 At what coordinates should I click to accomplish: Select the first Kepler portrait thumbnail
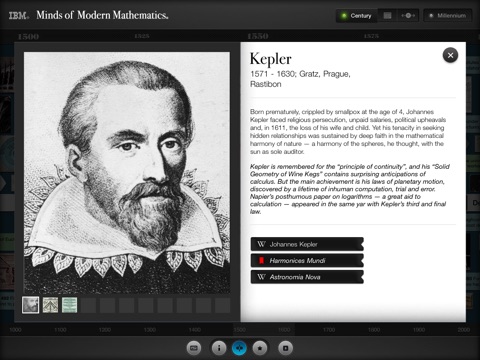click(x=30, y=305)
